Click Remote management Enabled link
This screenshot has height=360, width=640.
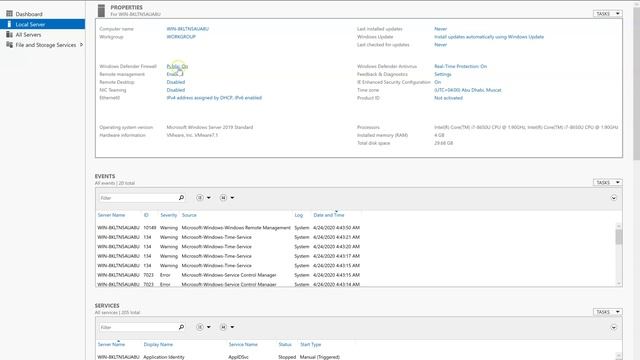coord(175,74)
